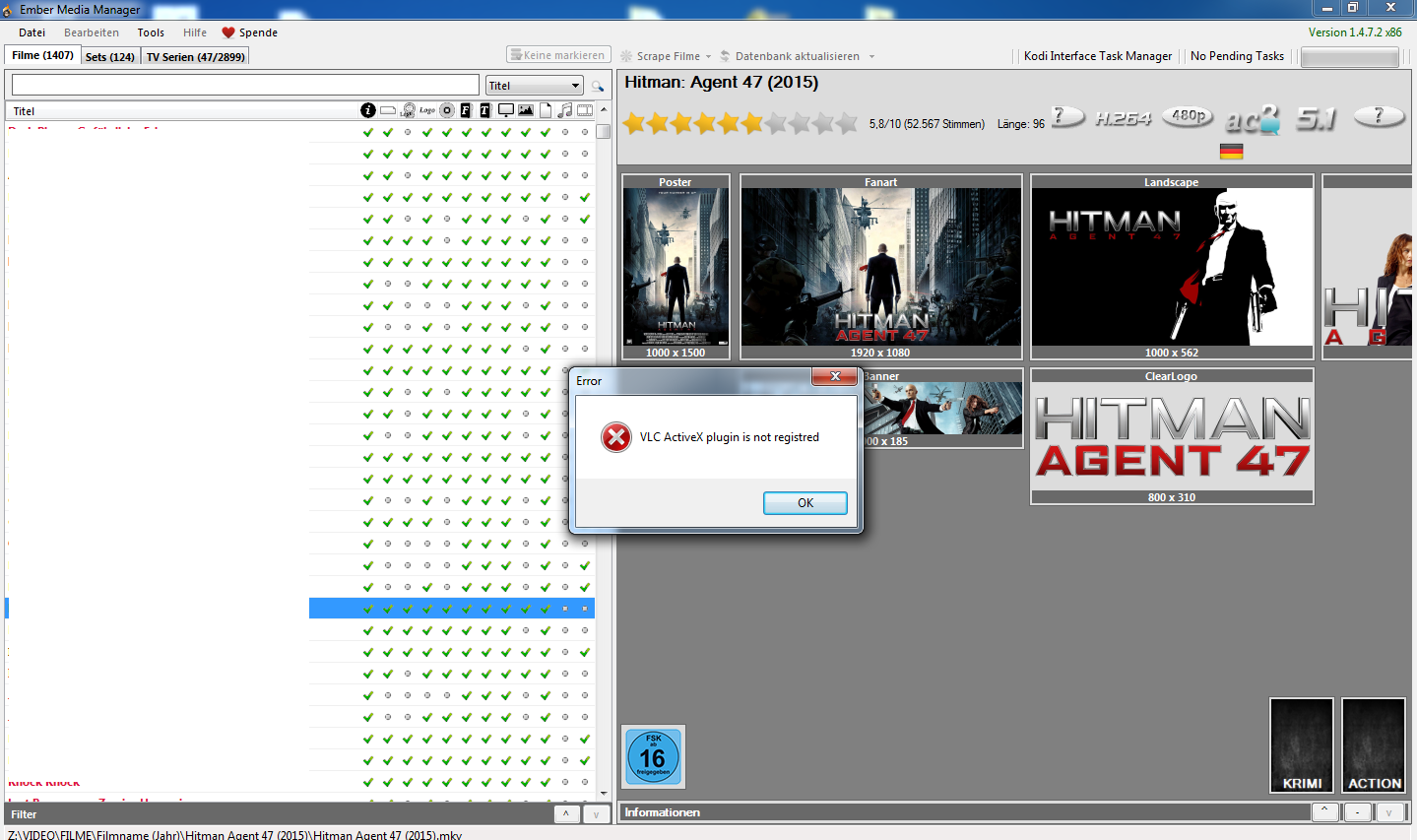1417x840 pixels.
Task: Expand the Scrape Filme dropdown arrow
Action: pyautogui.click(x=708, y=56)
